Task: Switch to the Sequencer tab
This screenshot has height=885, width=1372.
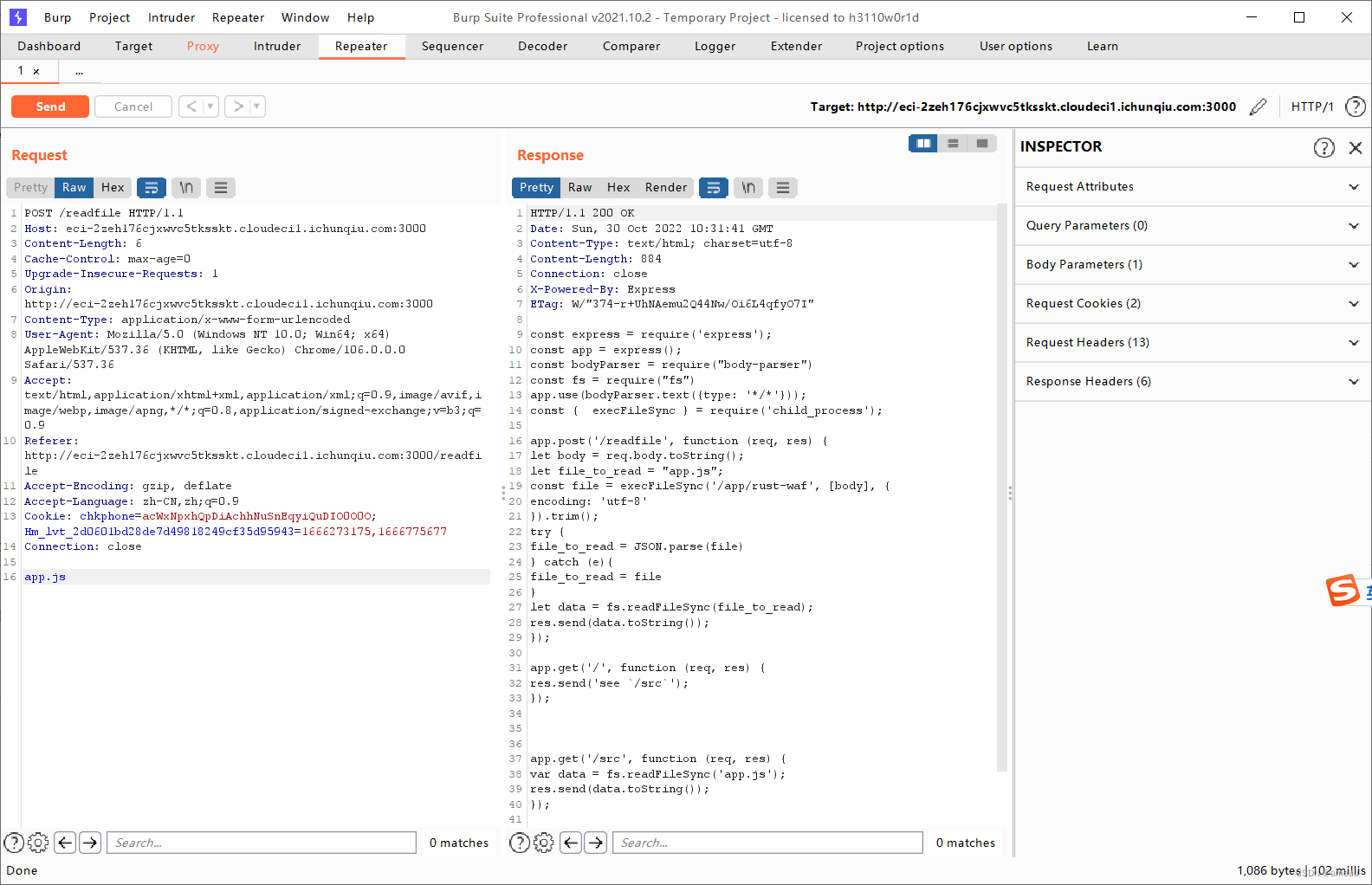Action: [453, 47]
